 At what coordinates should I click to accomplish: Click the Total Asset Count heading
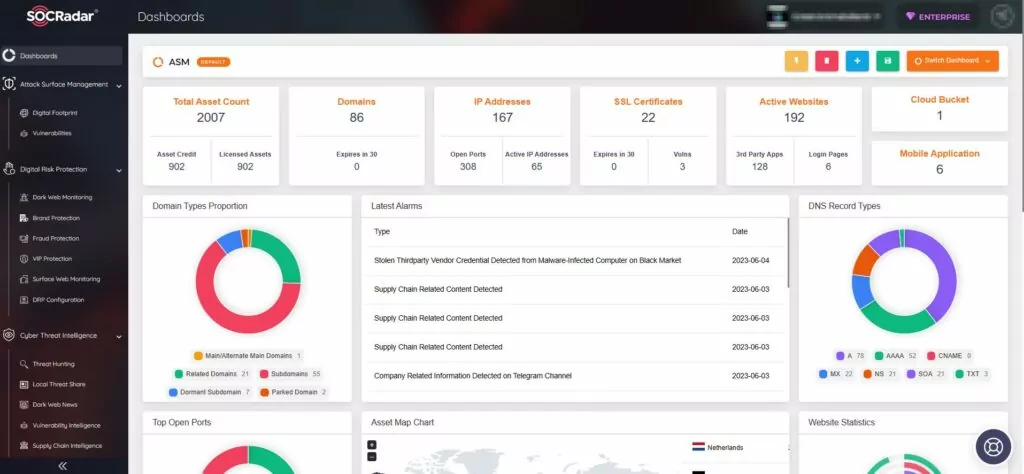pyautogui.click(x=211, y=102)
